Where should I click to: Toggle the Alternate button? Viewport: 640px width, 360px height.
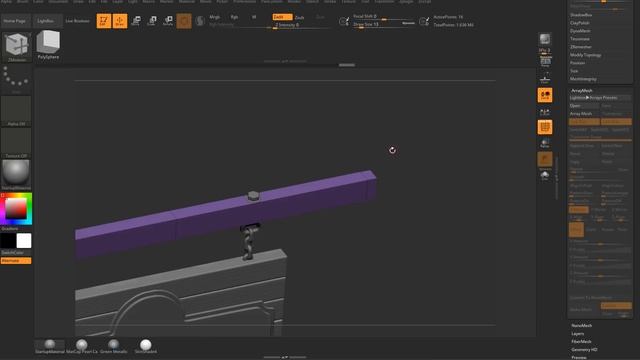click(16, 260)
